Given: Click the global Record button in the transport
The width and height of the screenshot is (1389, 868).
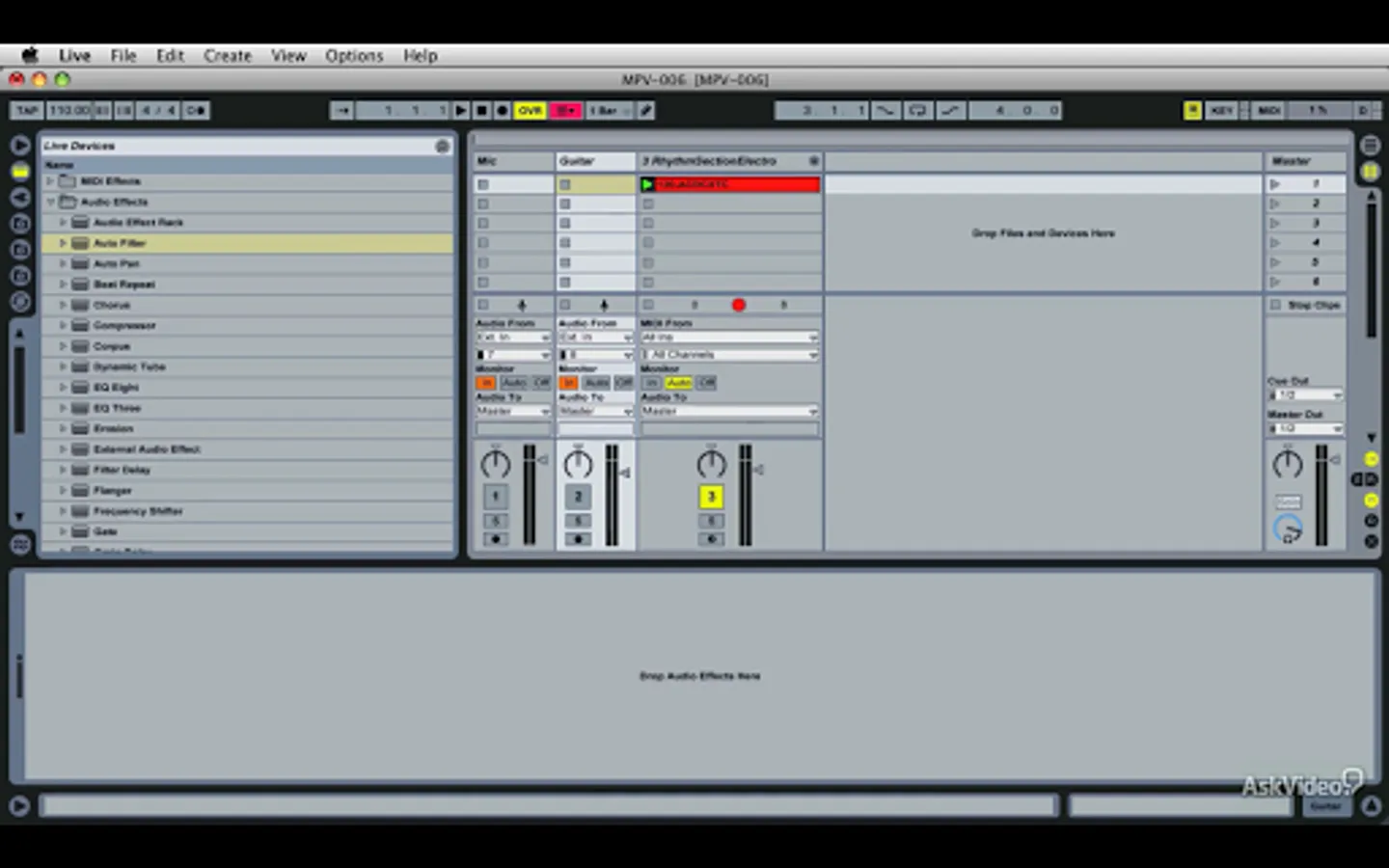Looking at the screenshot, I should [502, 111].
